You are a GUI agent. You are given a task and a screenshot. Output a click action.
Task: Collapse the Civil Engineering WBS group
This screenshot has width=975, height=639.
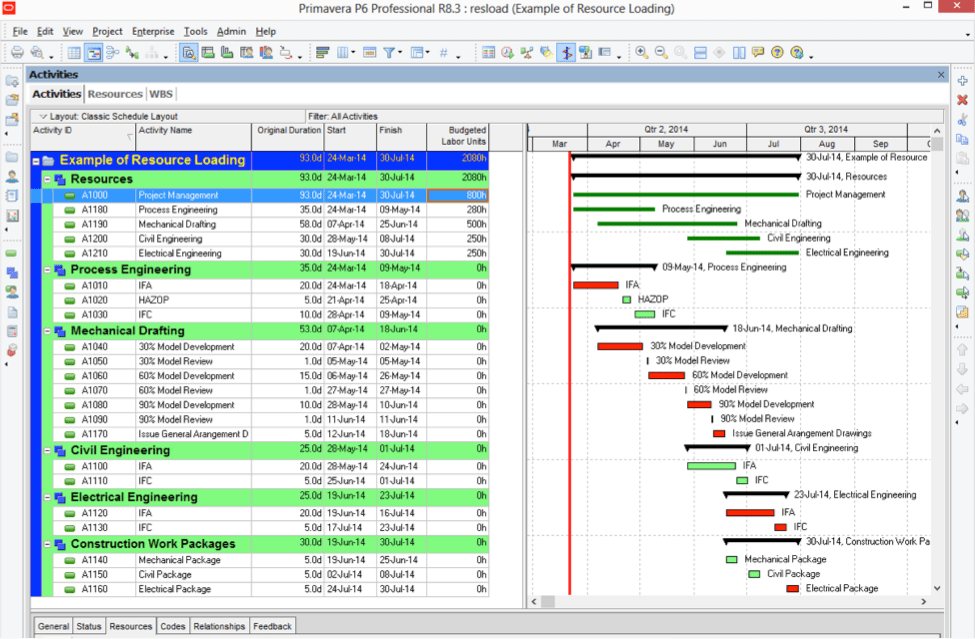47,450
